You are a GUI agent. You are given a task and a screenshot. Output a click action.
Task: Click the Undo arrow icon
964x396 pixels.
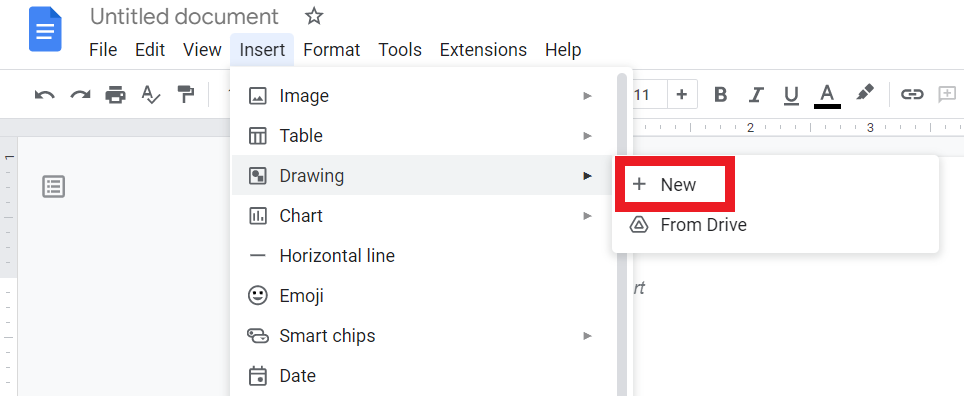click(44, 95)
